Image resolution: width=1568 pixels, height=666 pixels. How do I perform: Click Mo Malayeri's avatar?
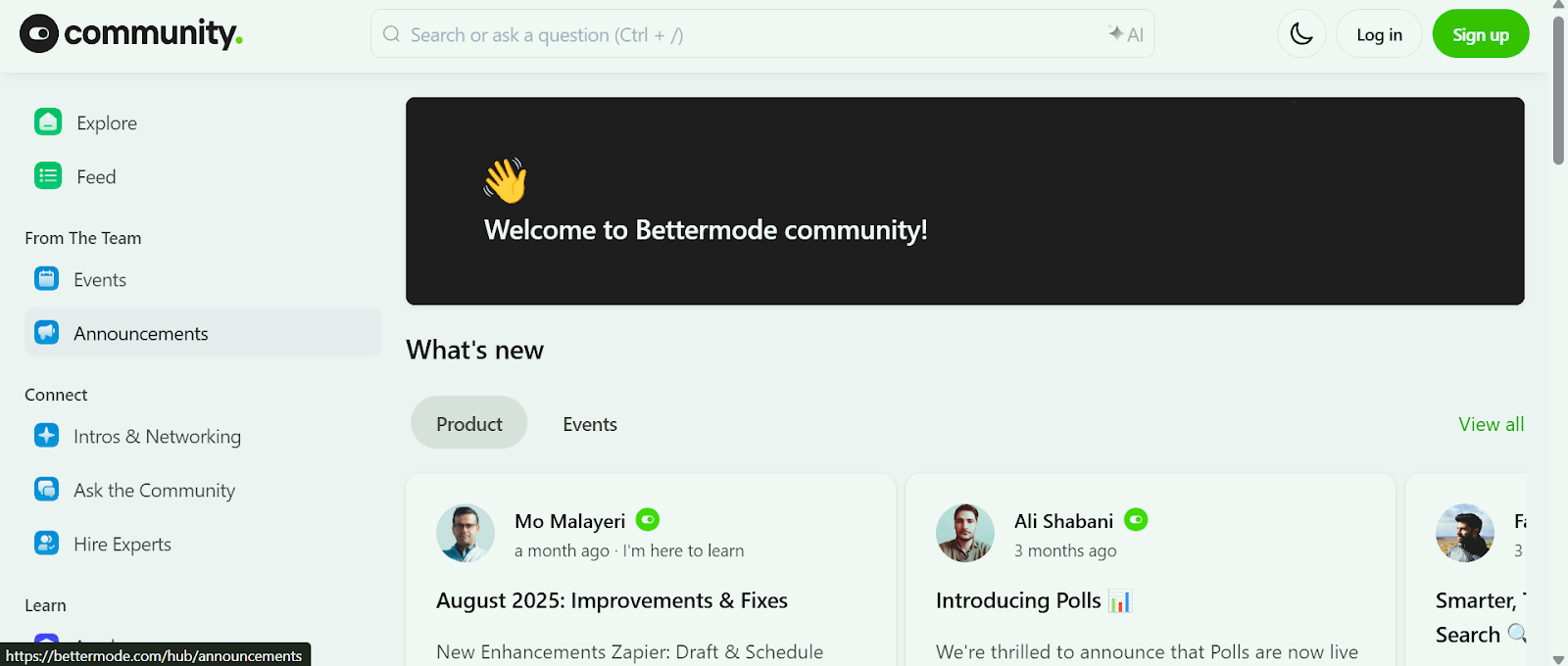(x=465, y=533)
